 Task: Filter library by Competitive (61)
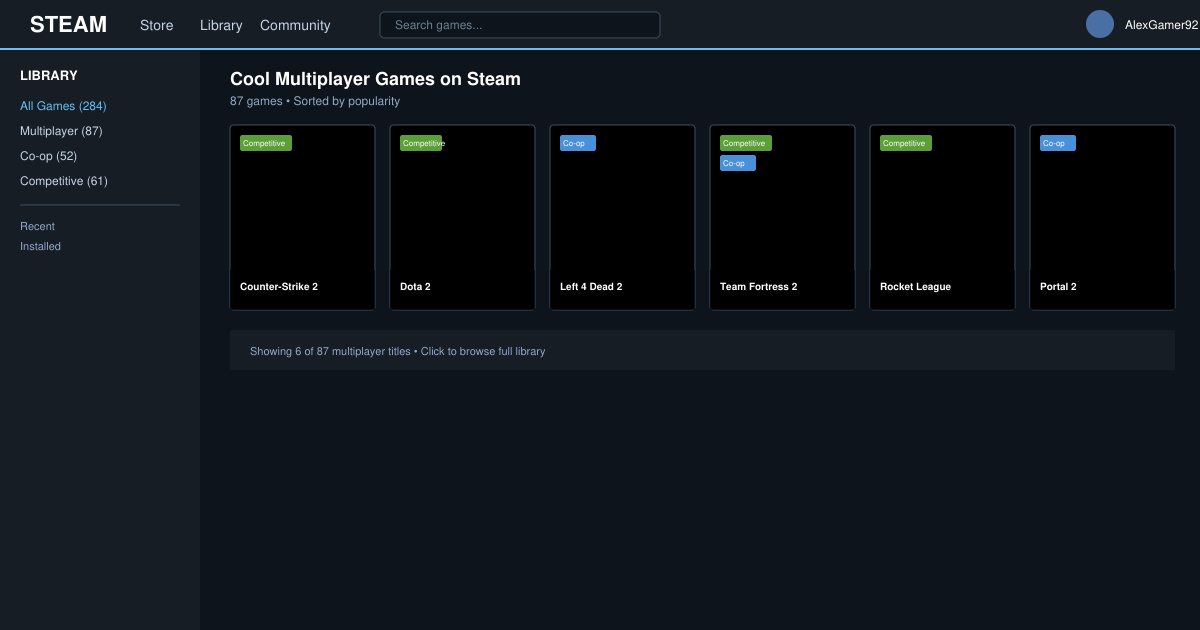(64, 181)
